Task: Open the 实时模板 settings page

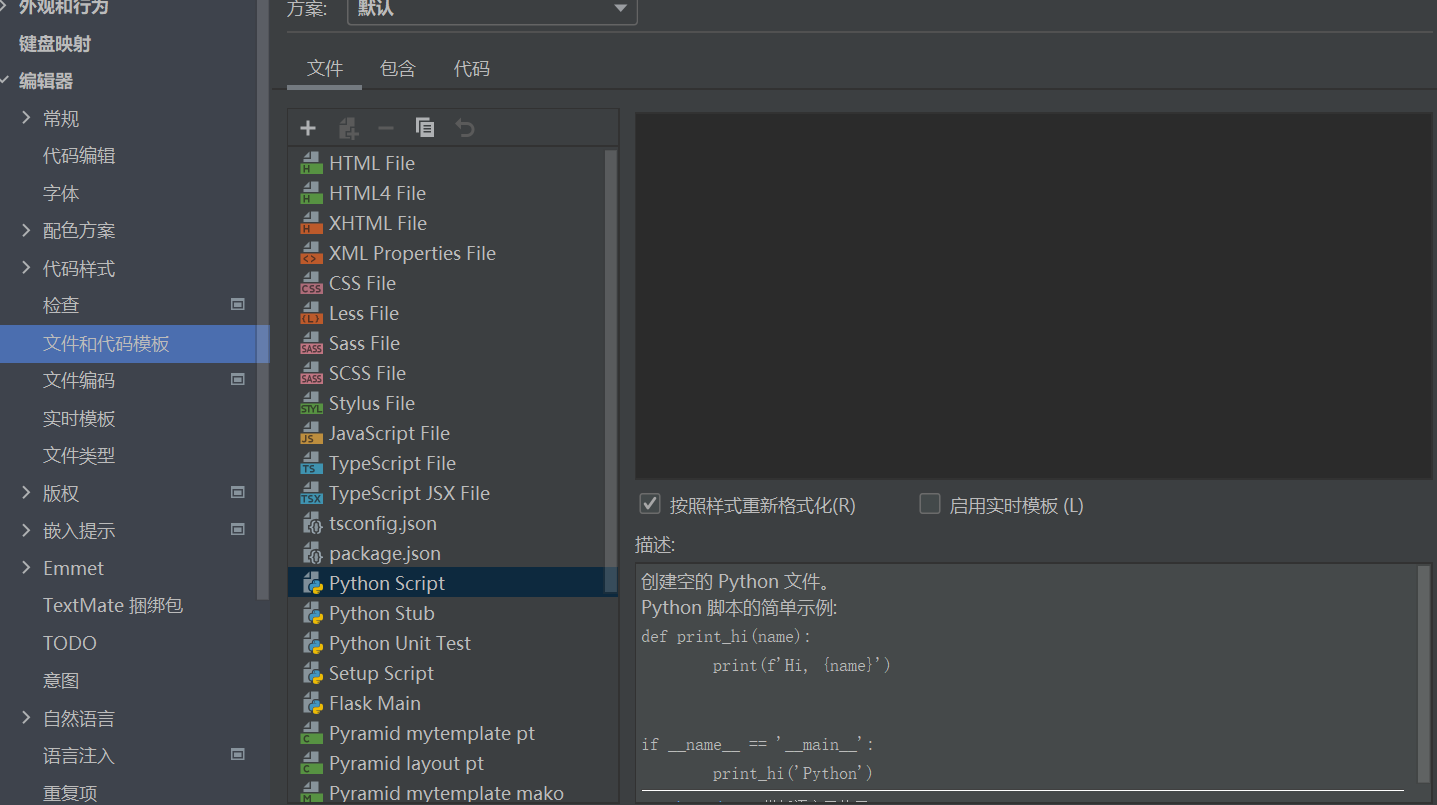Action: [79, 418]
